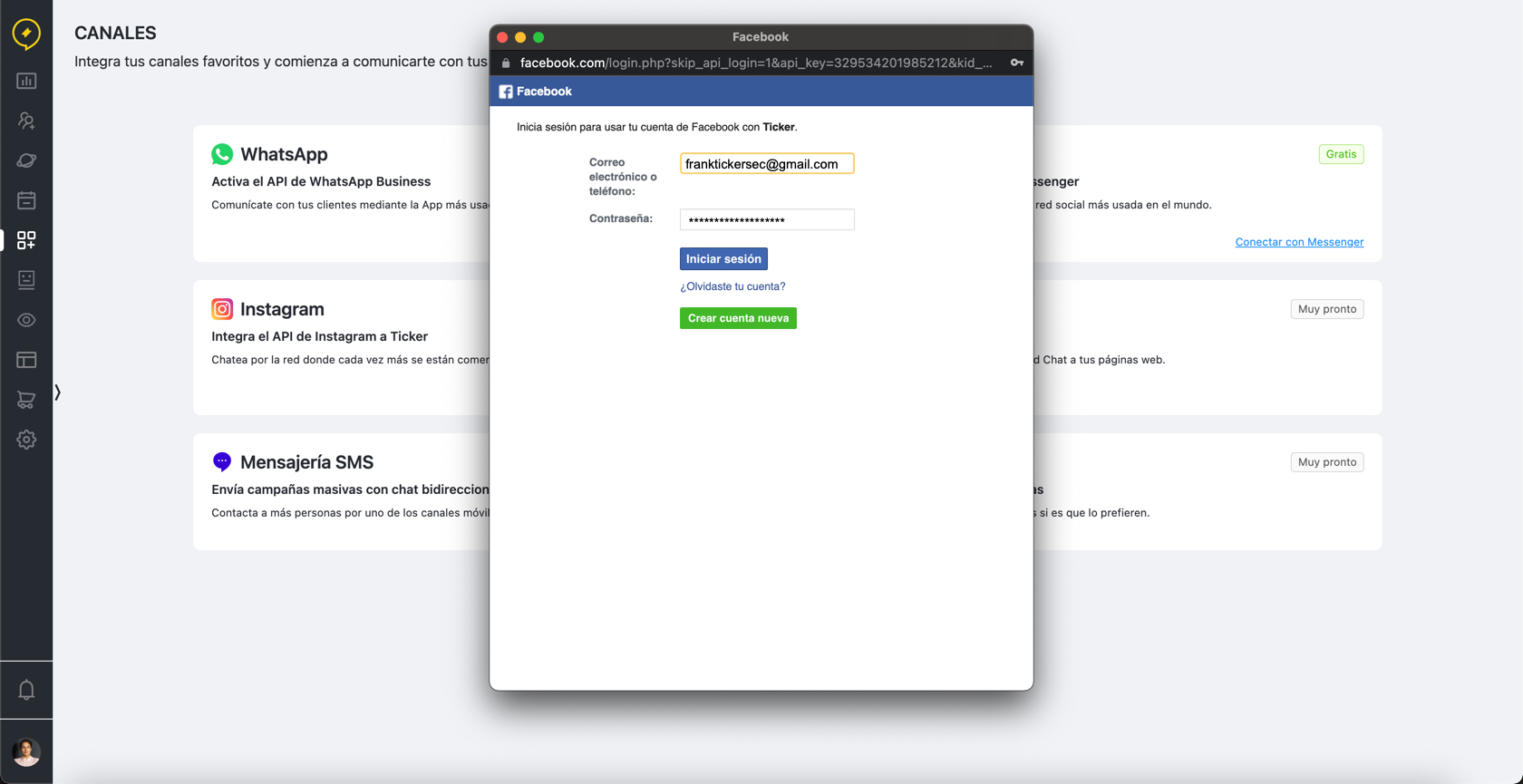Open the bar chart dashboard icon in sidebar

point(26,81)
